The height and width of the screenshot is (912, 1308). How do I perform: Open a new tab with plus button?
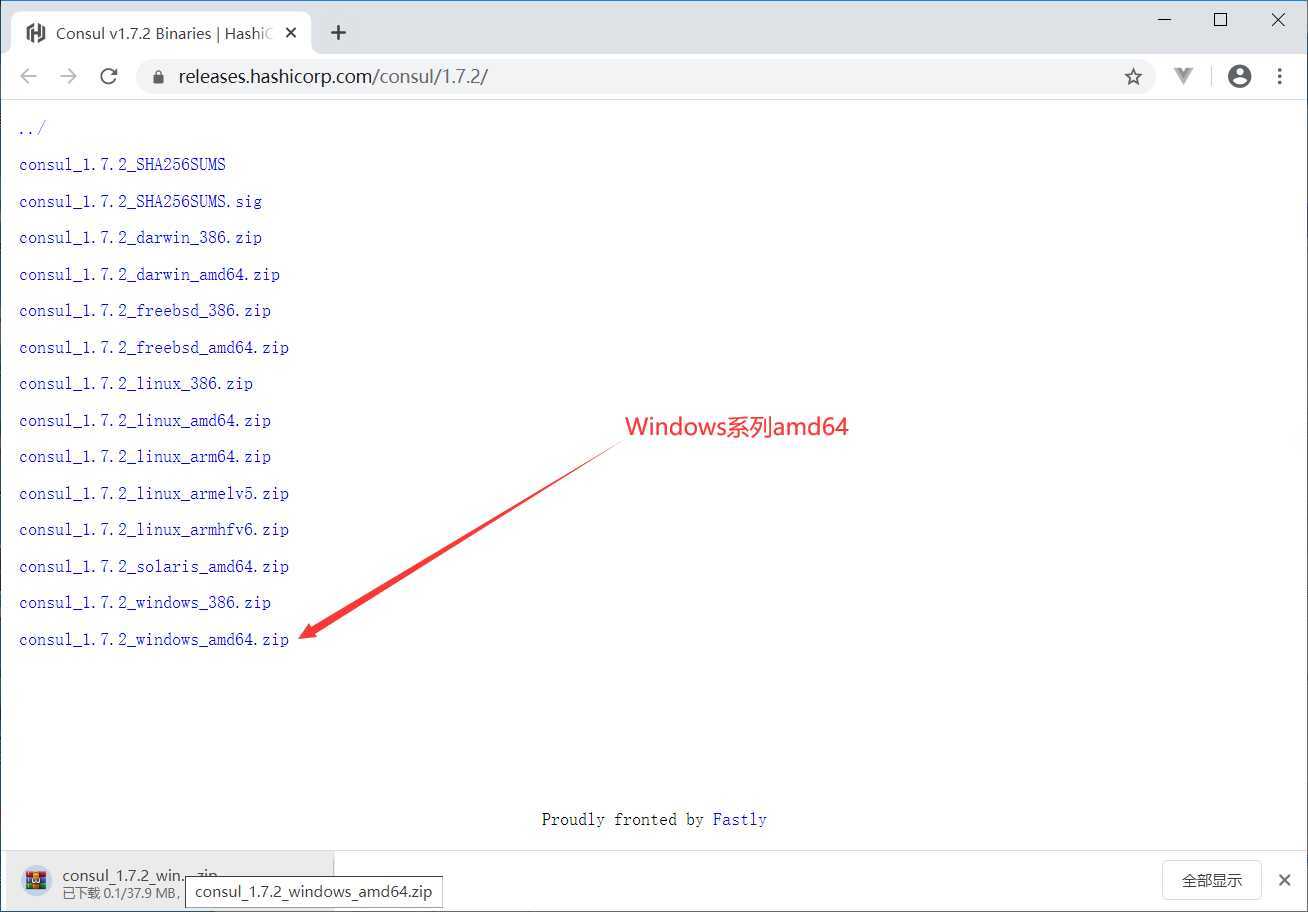338,33
